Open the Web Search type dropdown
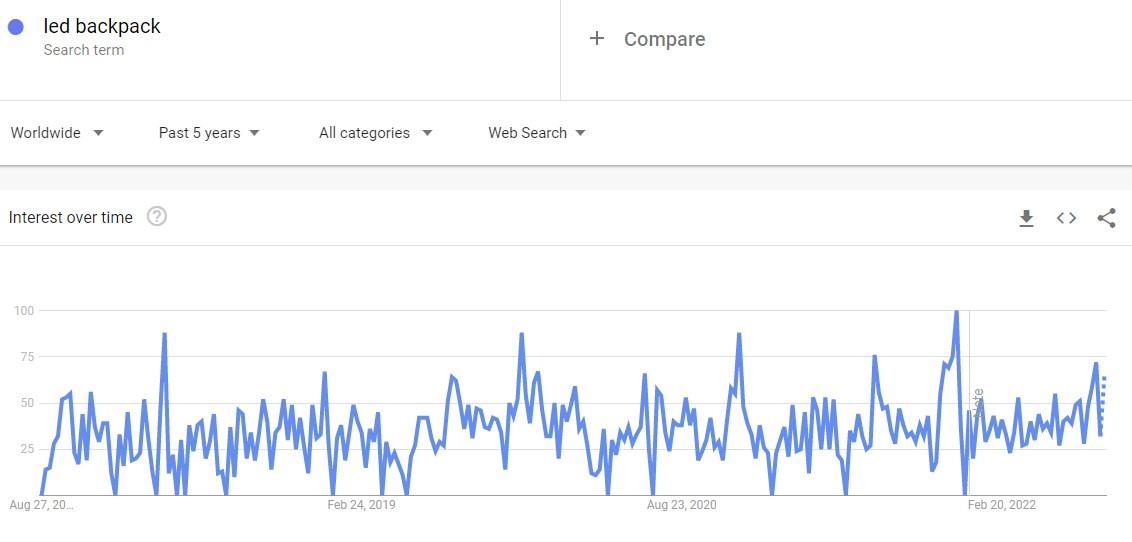 pos(537,133)
